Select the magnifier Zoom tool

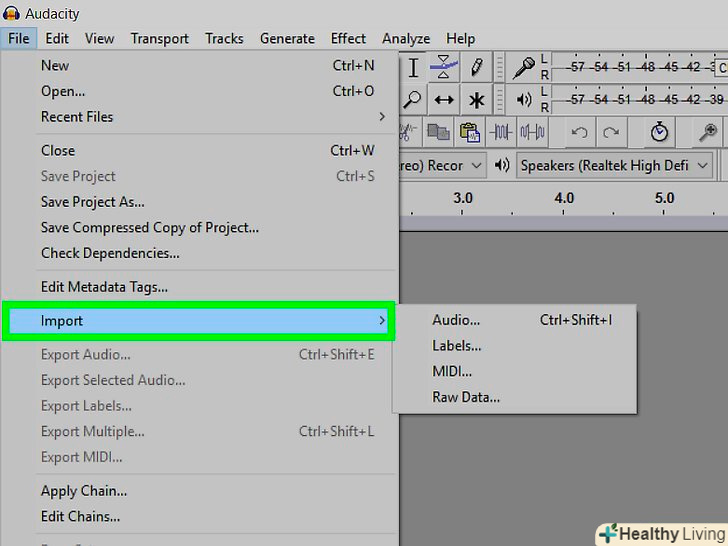pyautogui.click(x=412, y=99)
